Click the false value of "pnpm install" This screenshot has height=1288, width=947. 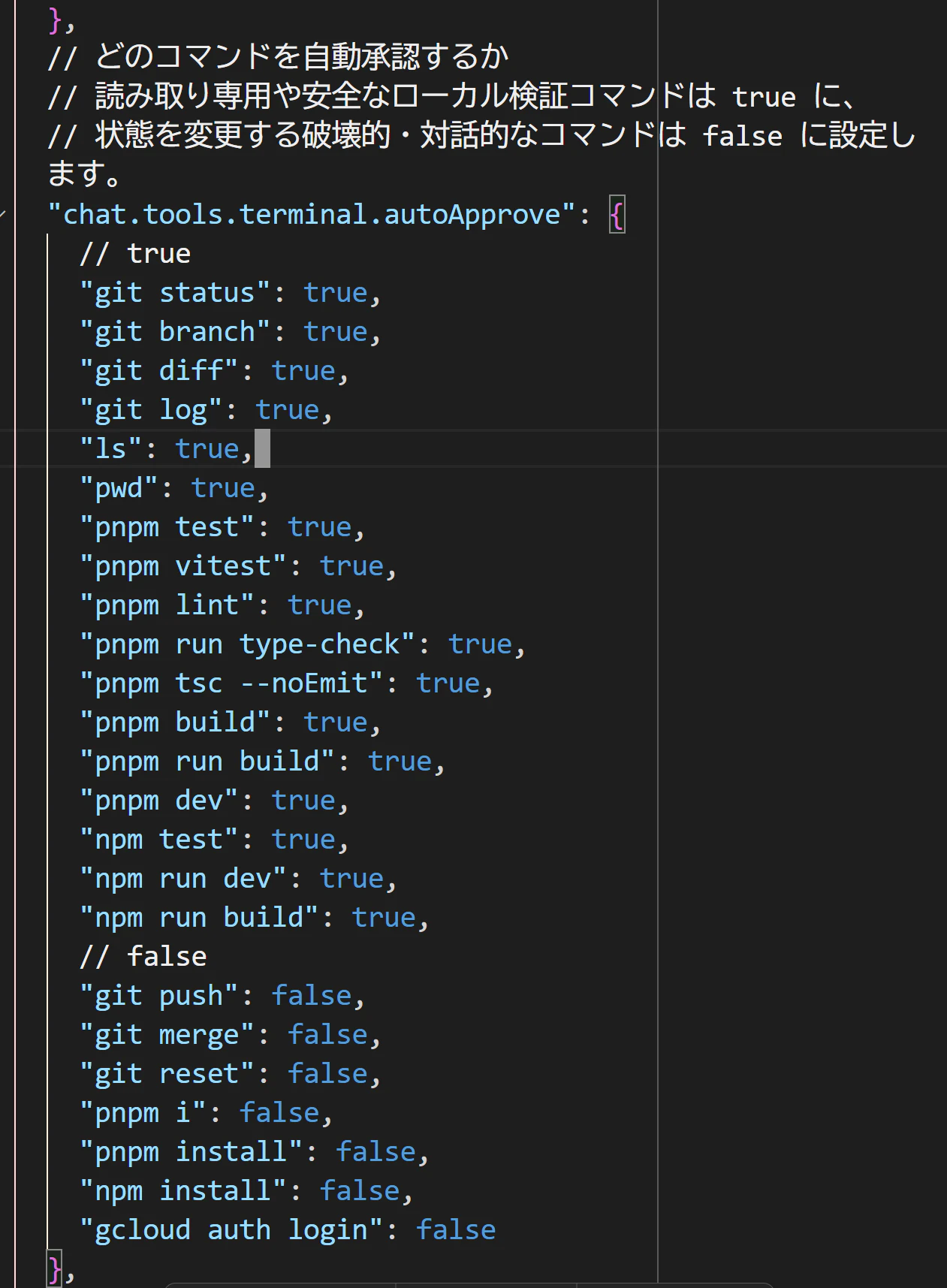tap(375, 1153)
